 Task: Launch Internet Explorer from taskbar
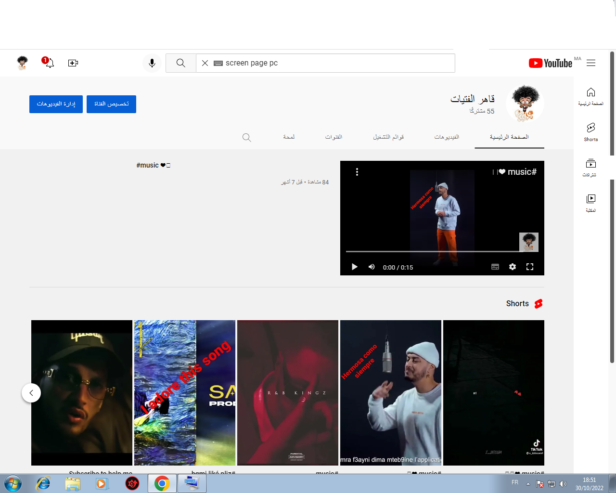[43, 484]
